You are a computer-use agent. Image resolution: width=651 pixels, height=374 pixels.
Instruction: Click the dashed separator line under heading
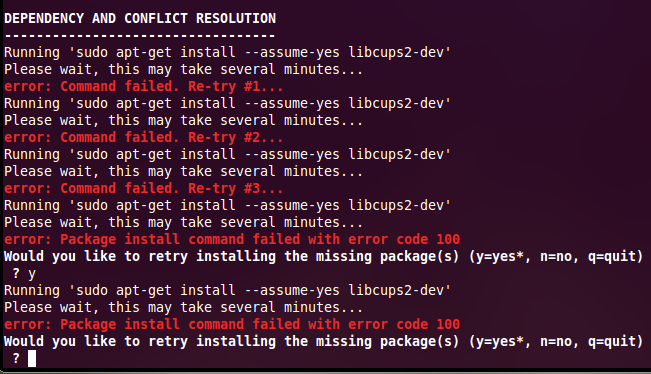point(140,36)
